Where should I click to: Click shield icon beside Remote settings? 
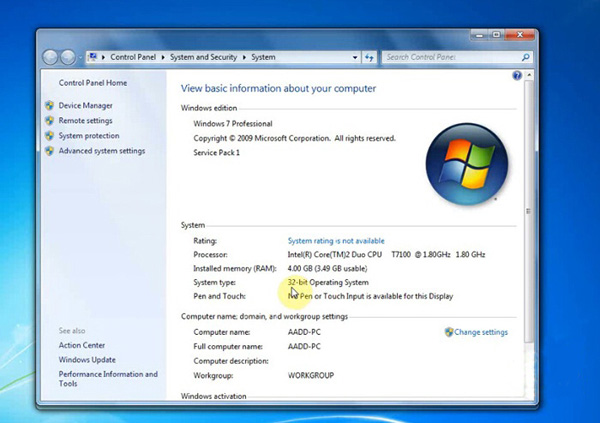pyautogui.click(x=49, y=121)
